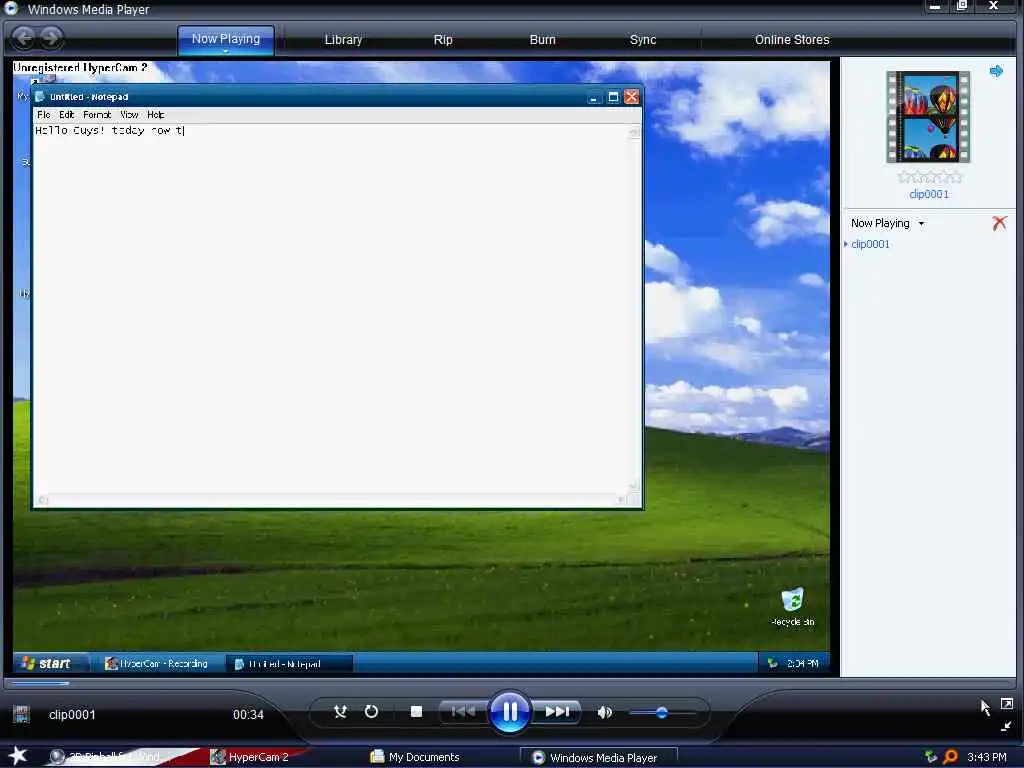Open the Now Playing tab

pyautogui.click(x=226, y=39)
